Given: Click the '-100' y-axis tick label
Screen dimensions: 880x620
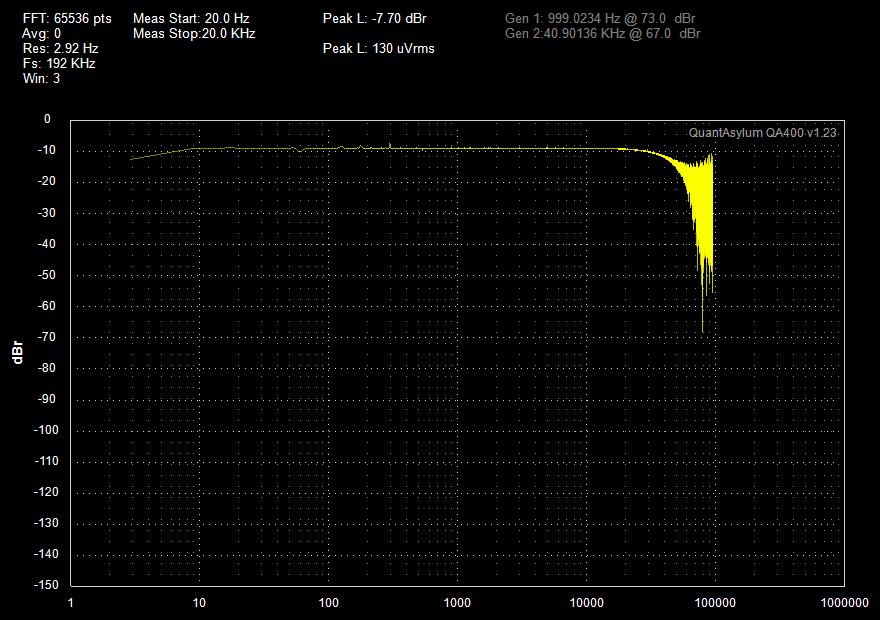Looking at the screenshot, I should click(x=46, y=430).
